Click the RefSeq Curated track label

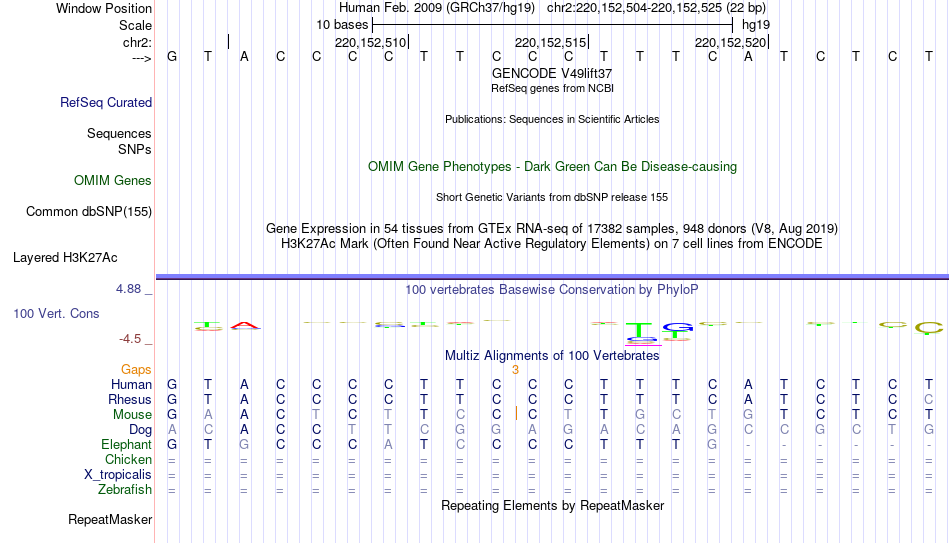point(106,102)
